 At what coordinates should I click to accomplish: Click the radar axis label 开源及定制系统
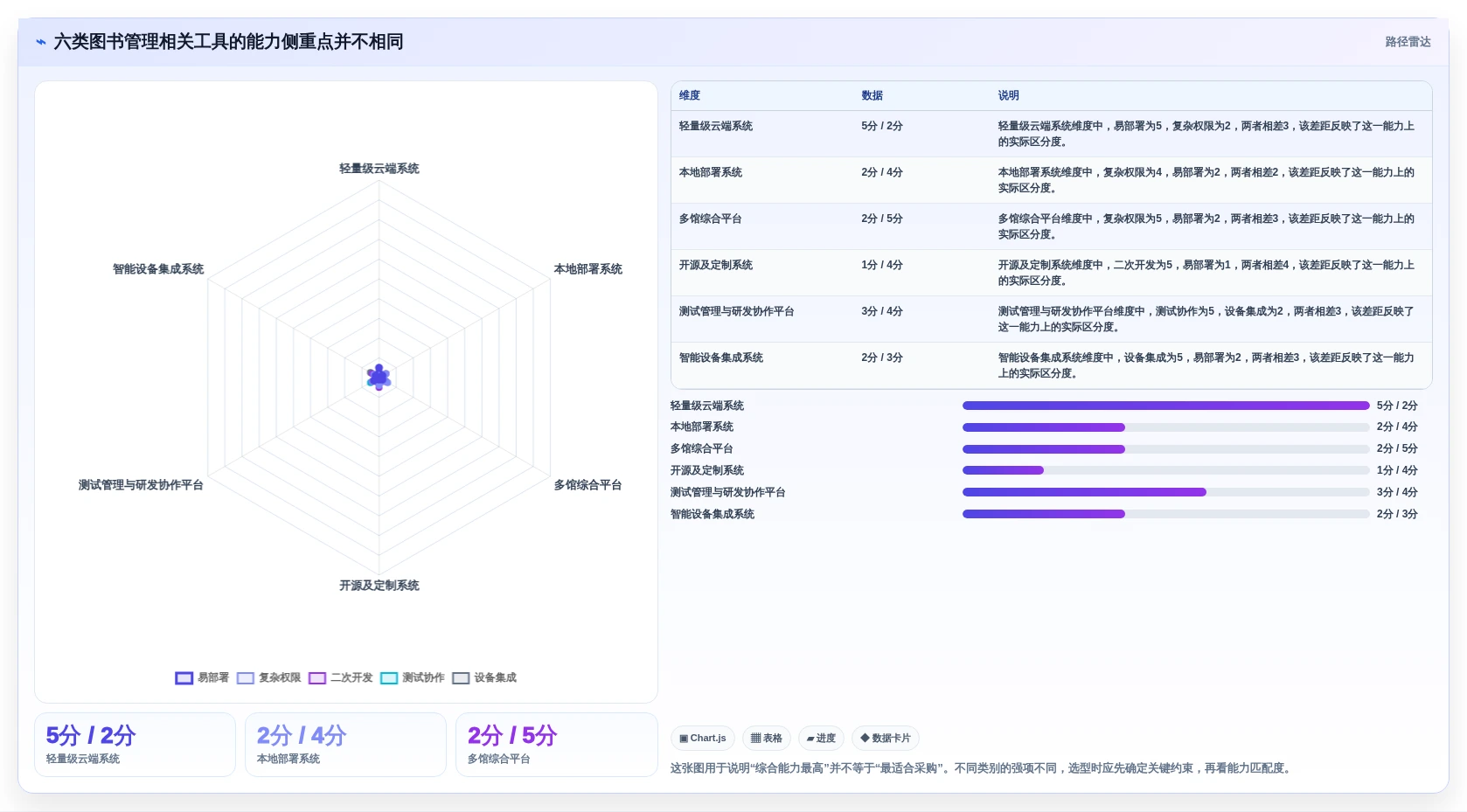379,586
